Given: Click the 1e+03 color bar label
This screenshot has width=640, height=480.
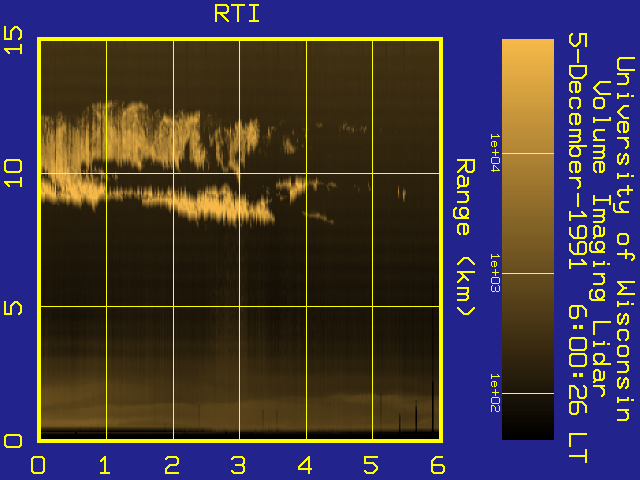Looking at the screenshot, I should pyautogui.click(x=495, y=273).
